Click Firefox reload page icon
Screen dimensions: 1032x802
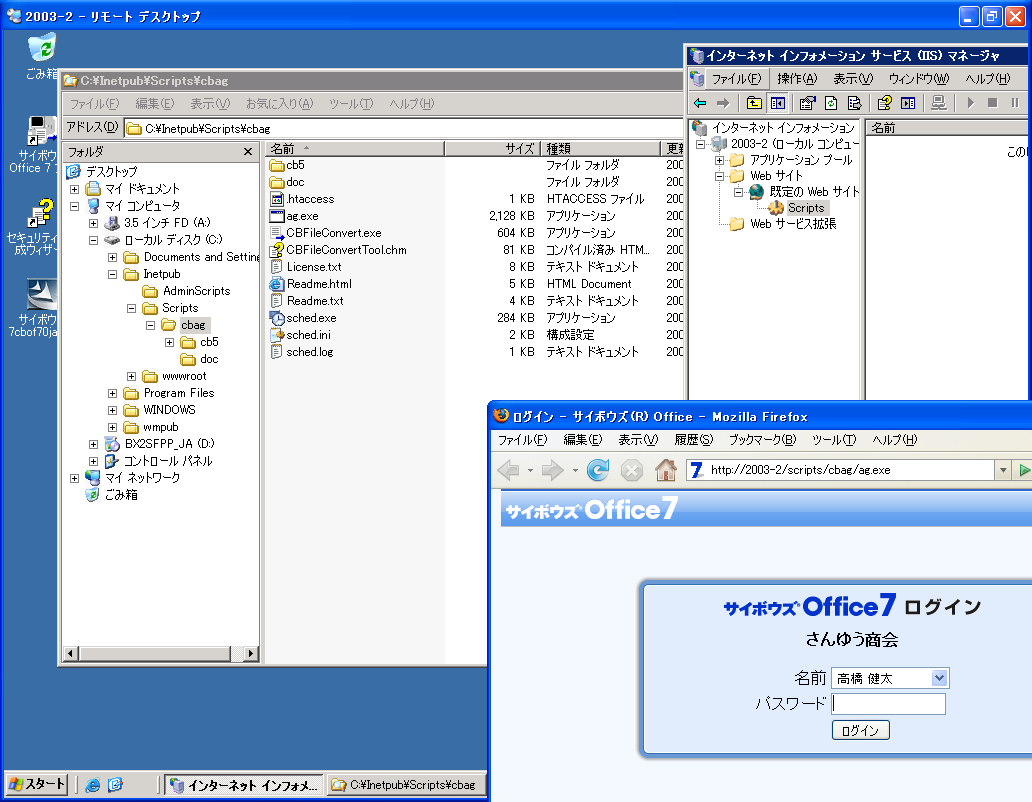[598, 470]
